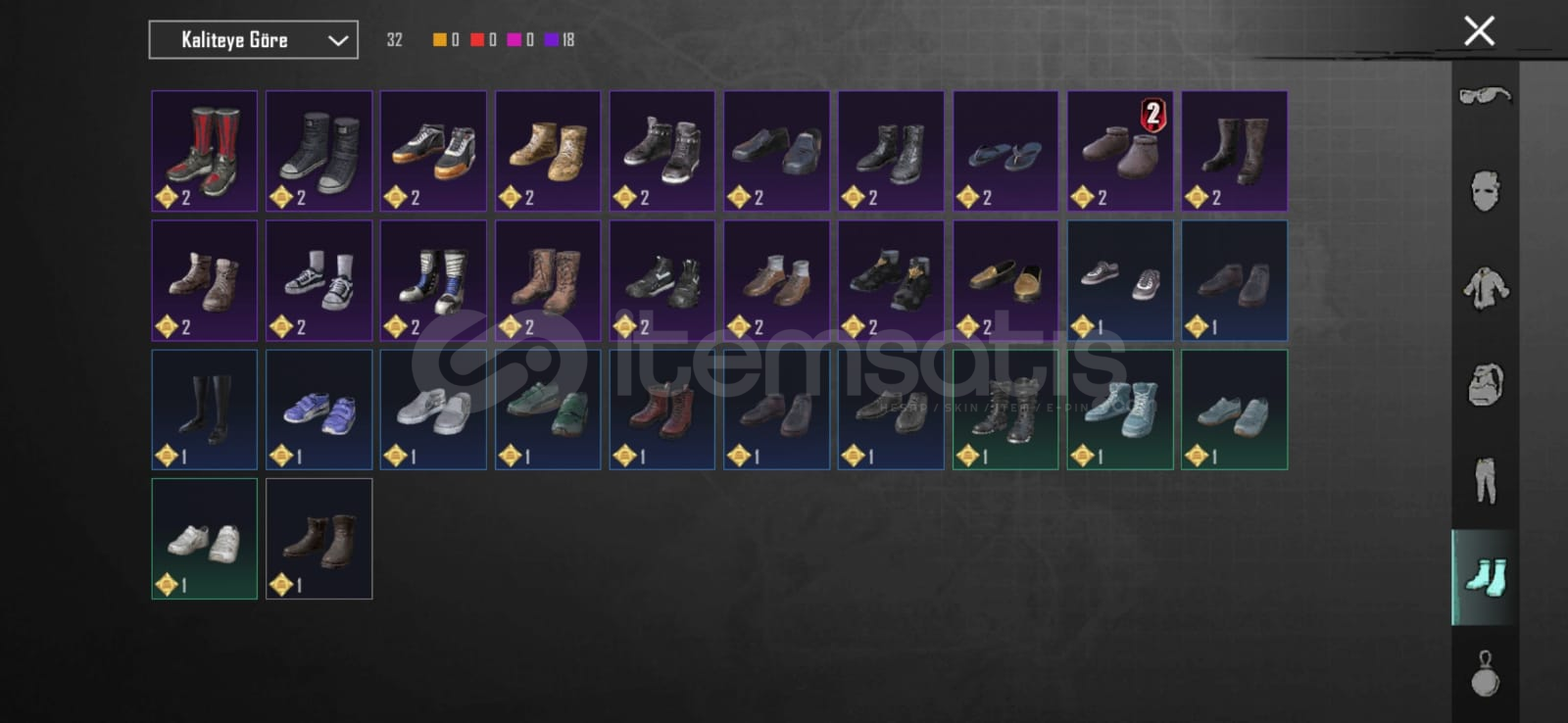Image resolution: width=1568 pixels, height=723 pixels.
Task: Select the gold loafers item
Action: [x=1005, y=280]
